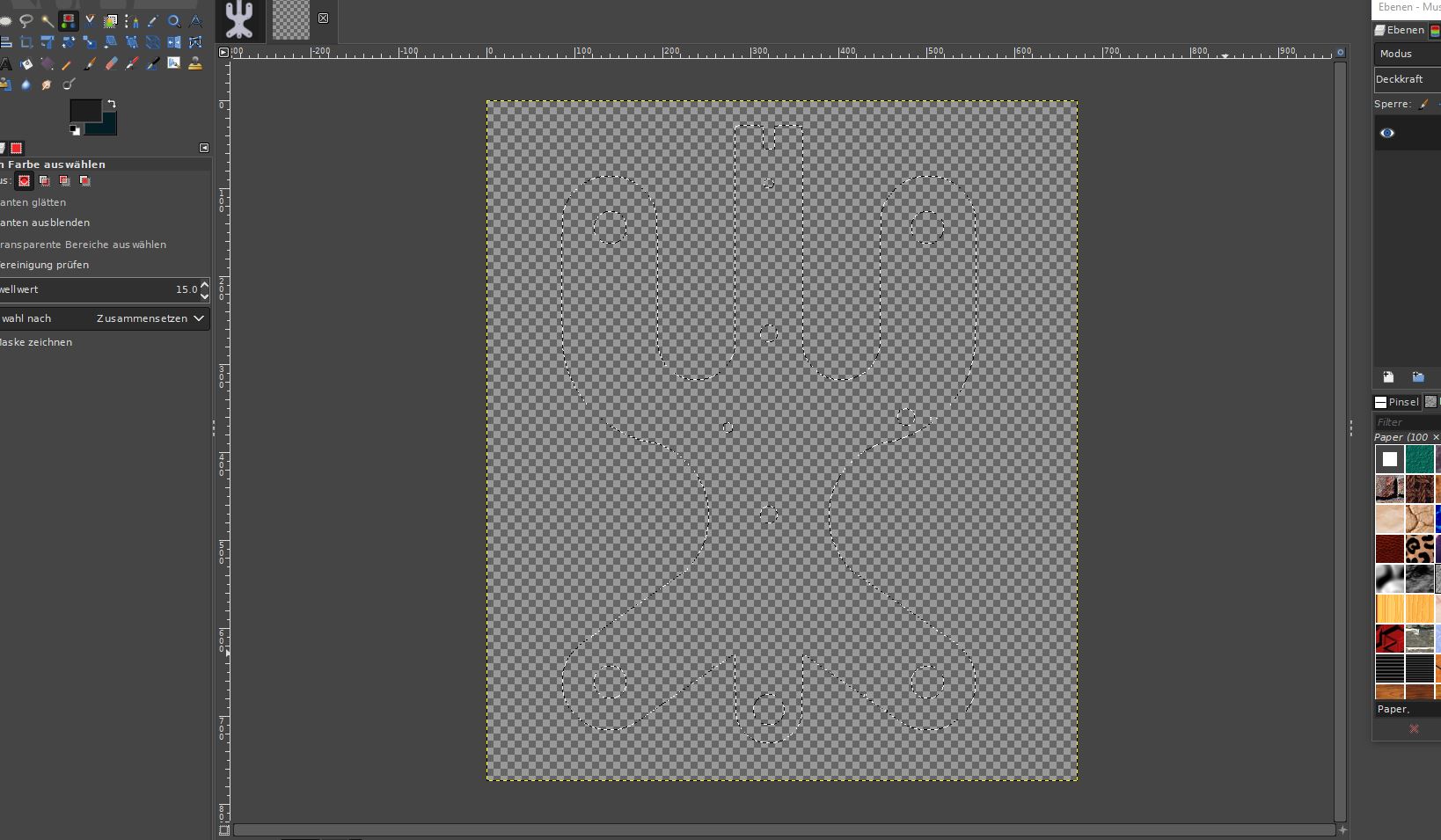The width and height of the screenshot is (1441, 840).
Task: Open the foreground color swatch
Action: 84,110
